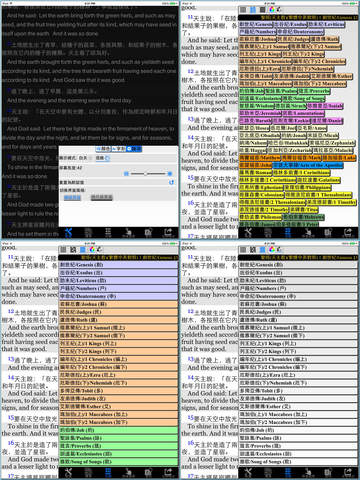Tap brightness decrease icon left of slider
The width and height of the screenshot is (360, 480).
126,174
